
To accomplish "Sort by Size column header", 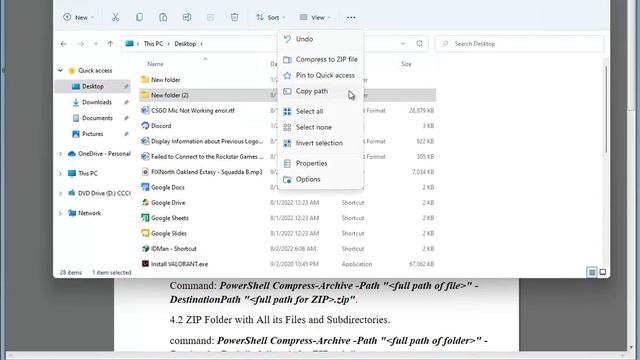I will [x=406, y=64].
